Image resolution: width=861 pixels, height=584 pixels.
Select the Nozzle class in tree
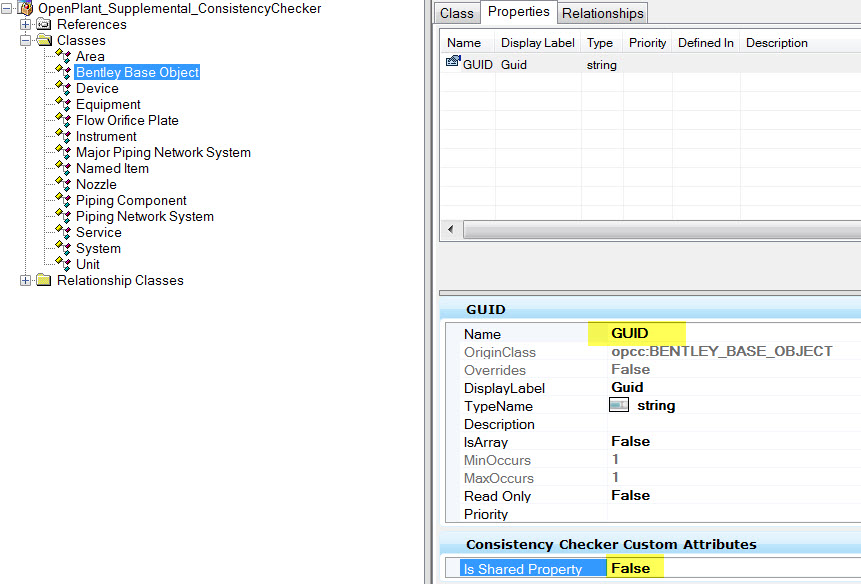96,184
